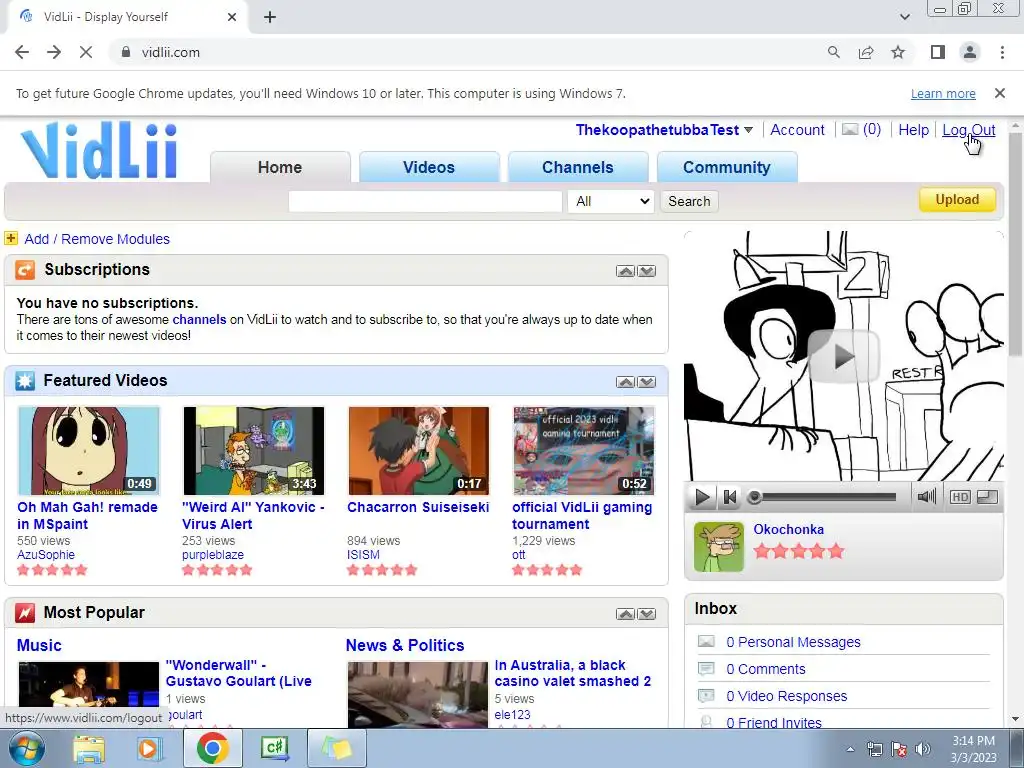Switch to the Videos tab

pyautogui.click(x=429, y=167)
